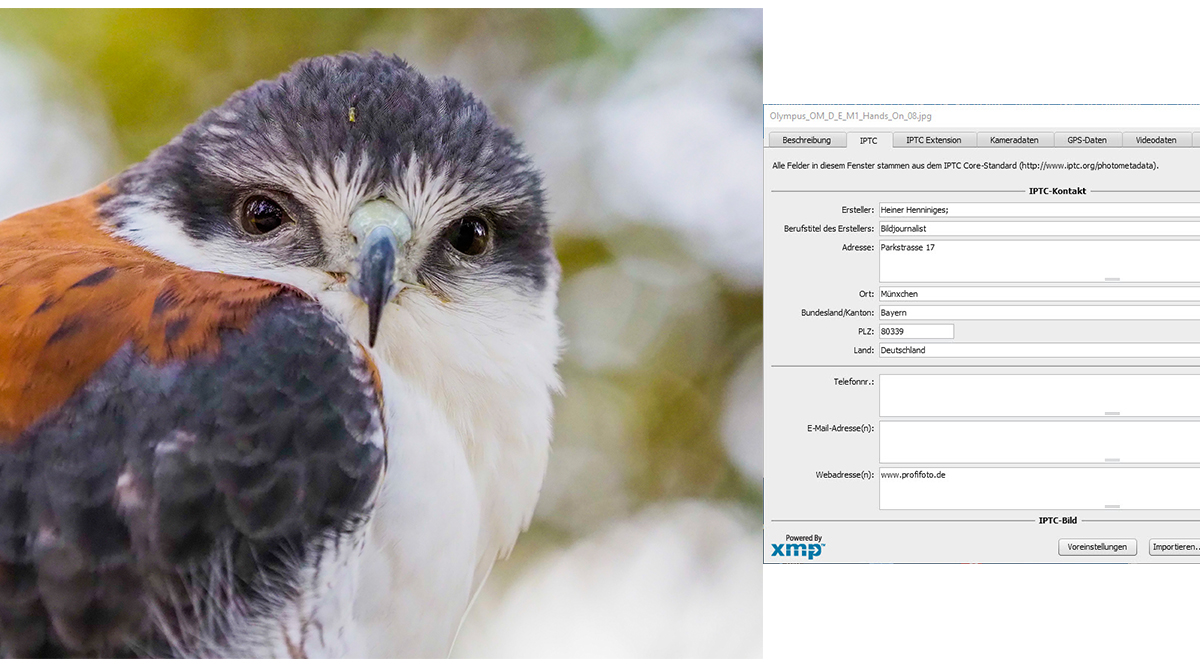Image resolution: width=1200 pixels, height=667 pixels.
Task: Edit the PLZ field showing 80339
Action: (x=916, y=331)
